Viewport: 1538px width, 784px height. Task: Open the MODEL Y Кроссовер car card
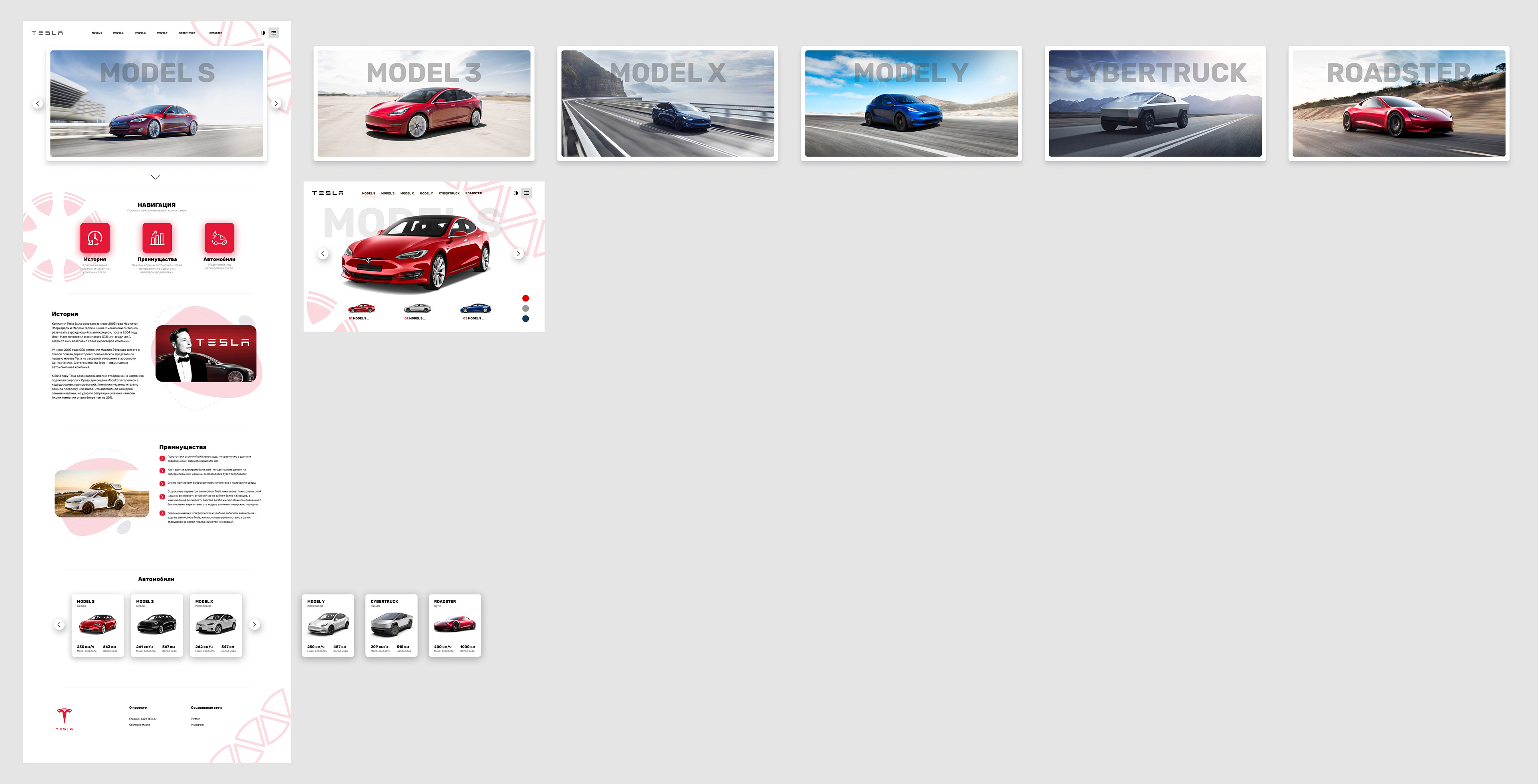(x=328, y=625)
